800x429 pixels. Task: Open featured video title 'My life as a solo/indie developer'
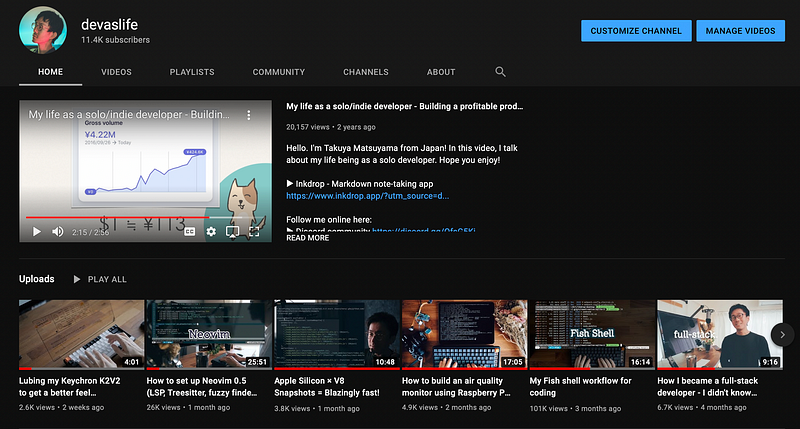[405, 106]
